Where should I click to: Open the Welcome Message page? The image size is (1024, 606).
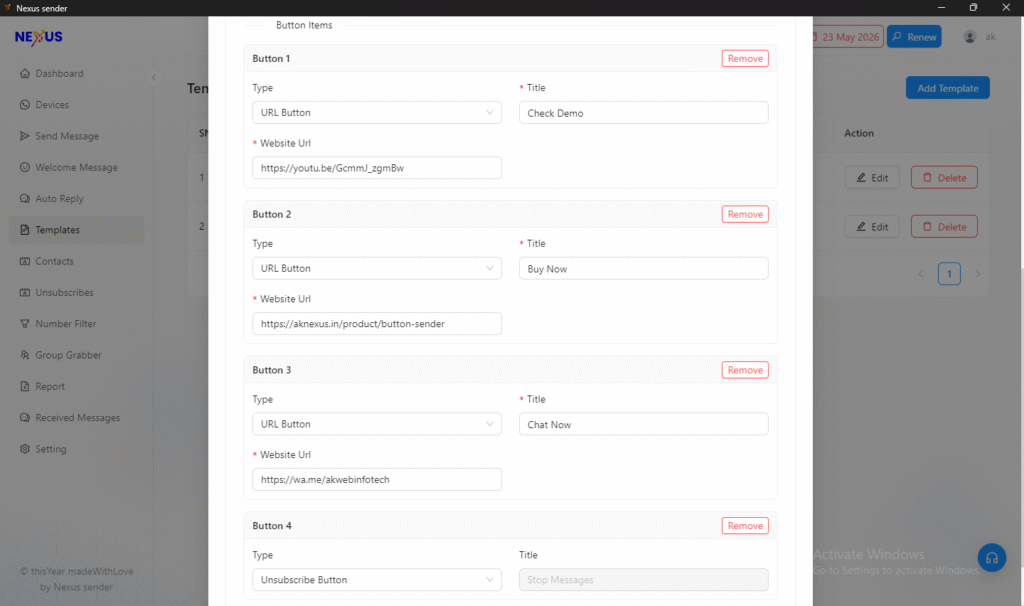[x=76, y=167]
